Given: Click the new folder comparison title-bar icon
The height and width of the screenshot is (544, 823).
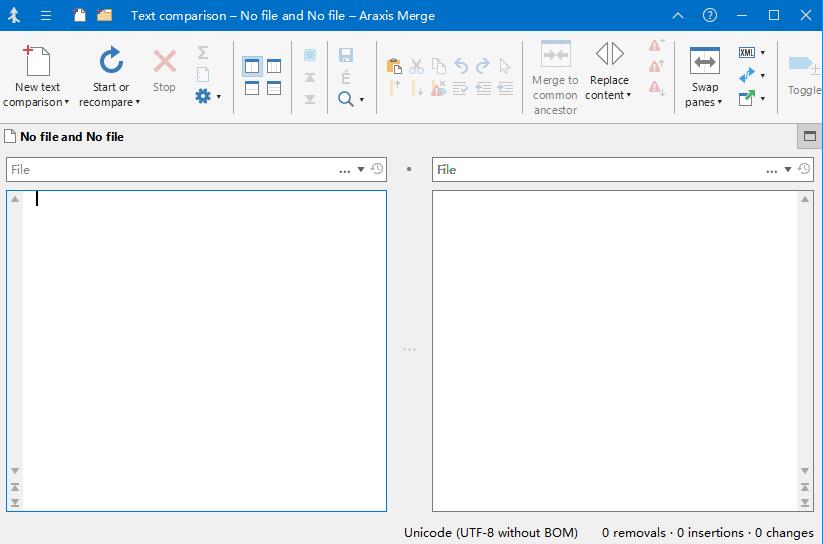Looking at the screenshot, I should (x=104, y=15).
